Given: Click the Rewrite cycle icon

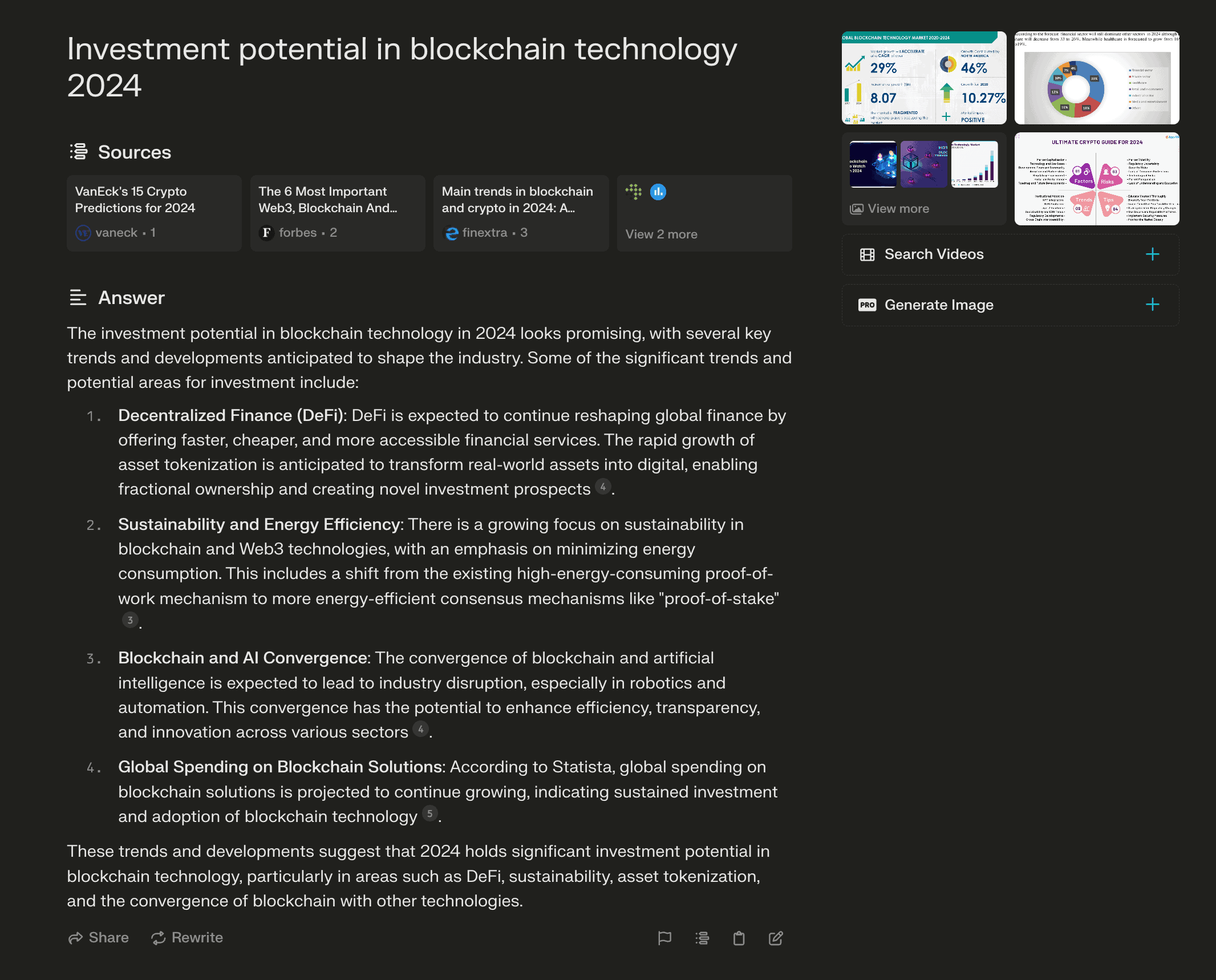Looking at the screenshot, I should (158, 938).
